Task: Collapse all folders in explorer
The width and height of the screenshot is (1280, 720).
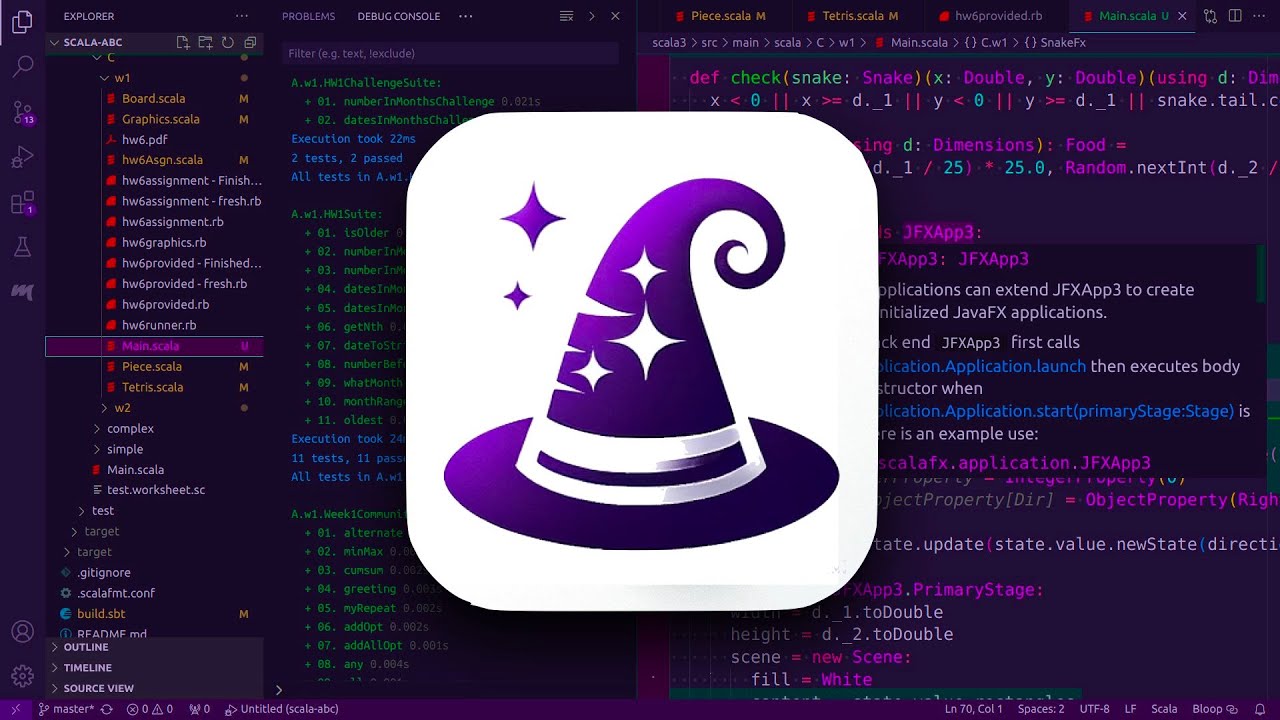Action: pyautogui.click(x=249, y=43)
